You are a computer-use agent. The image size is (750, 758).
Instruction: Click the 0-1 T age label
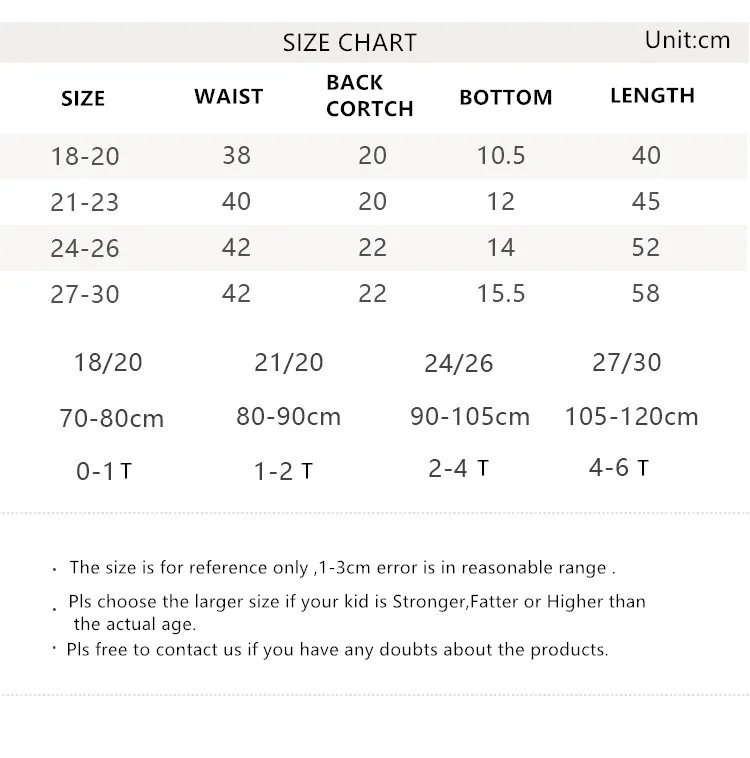(x=104, y=471)
